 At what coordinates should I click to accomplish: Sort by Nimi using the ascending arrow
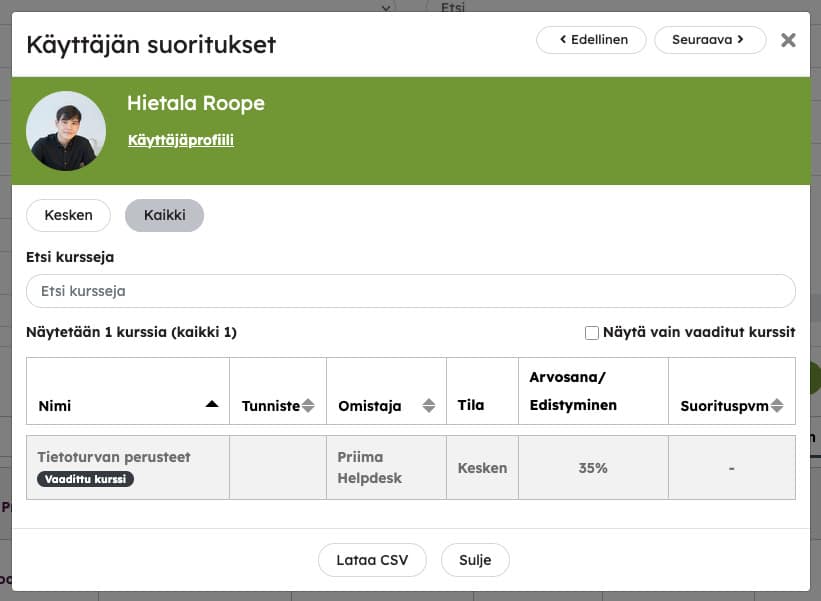point(212,404)
